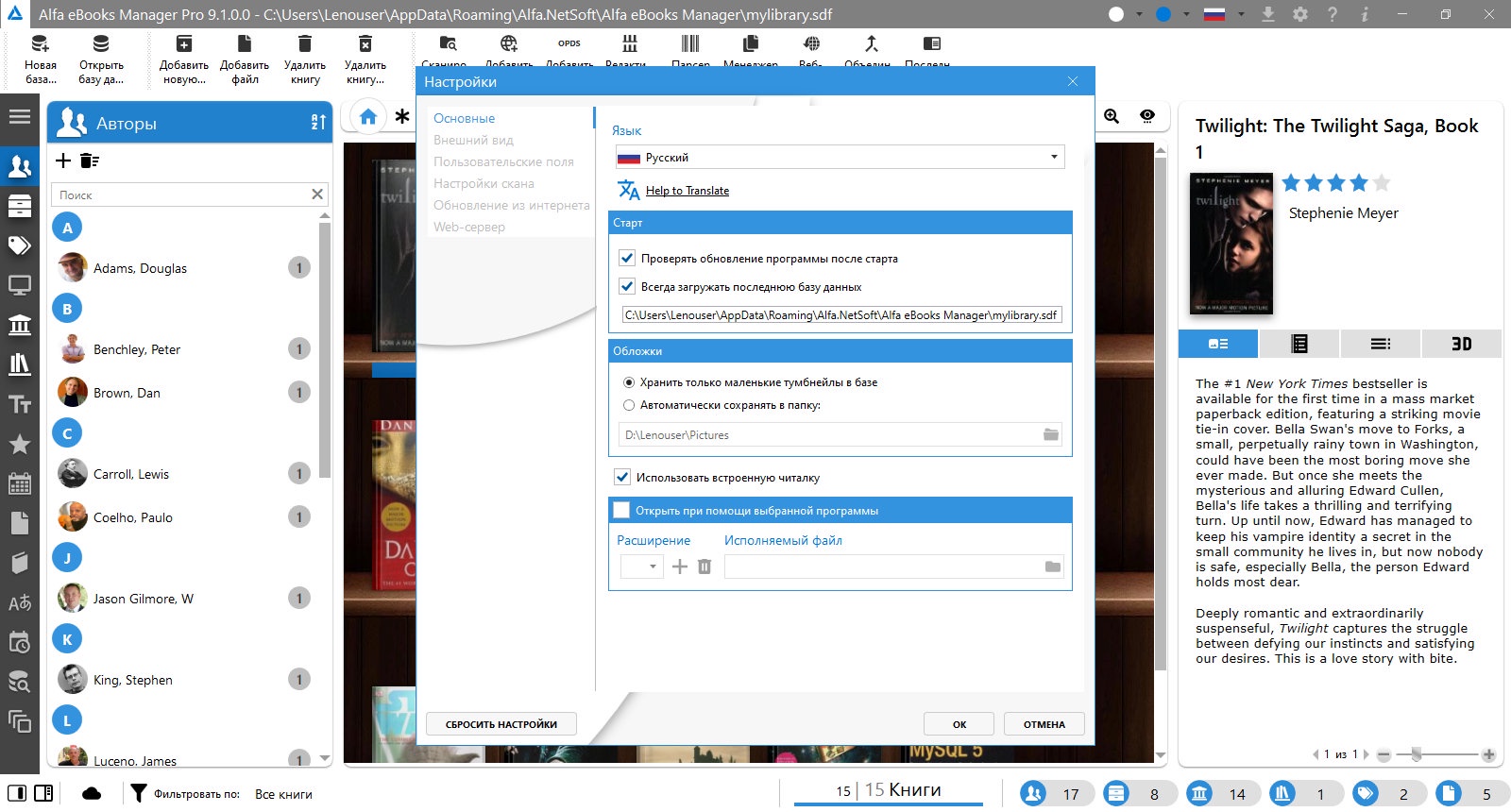Open Настройки скана settings section
This screenshot has width=1511, height=812.
click(x=484, y=183)
